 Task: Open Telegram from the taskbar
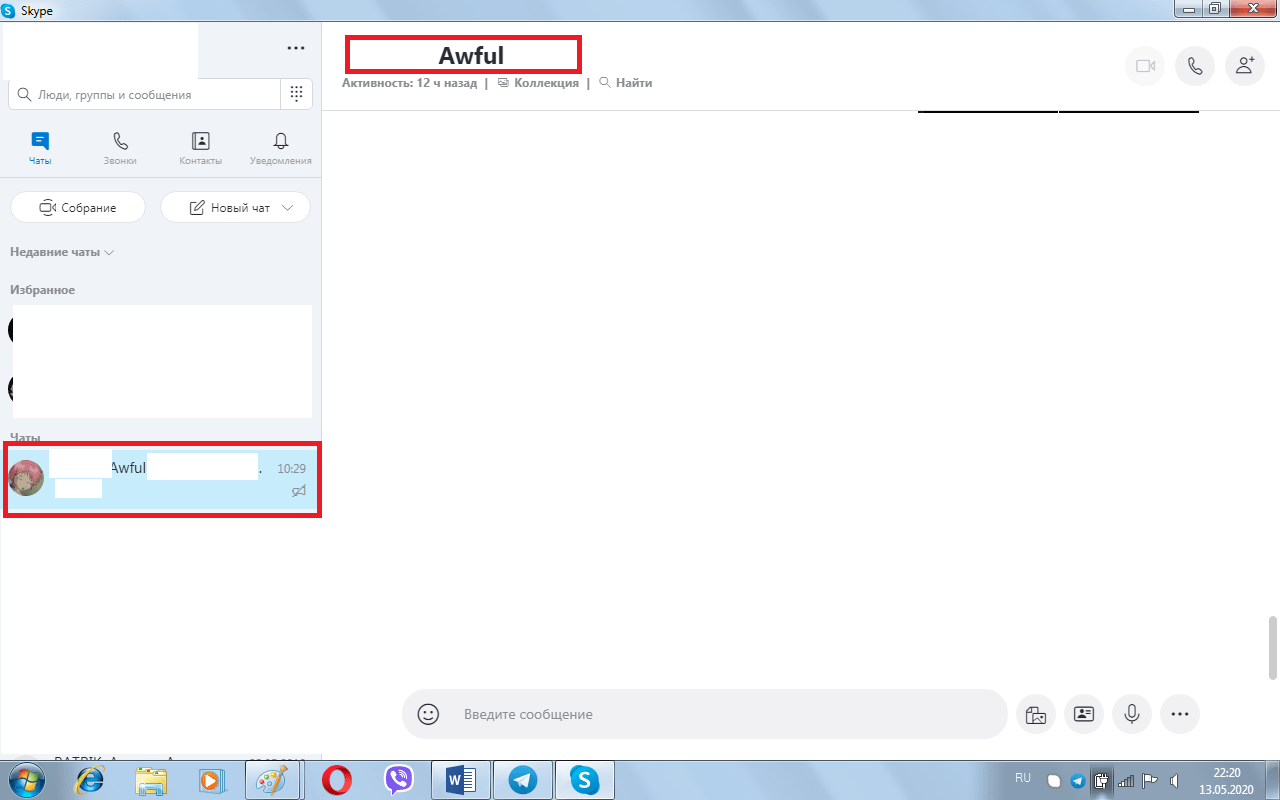click(522, 779)
